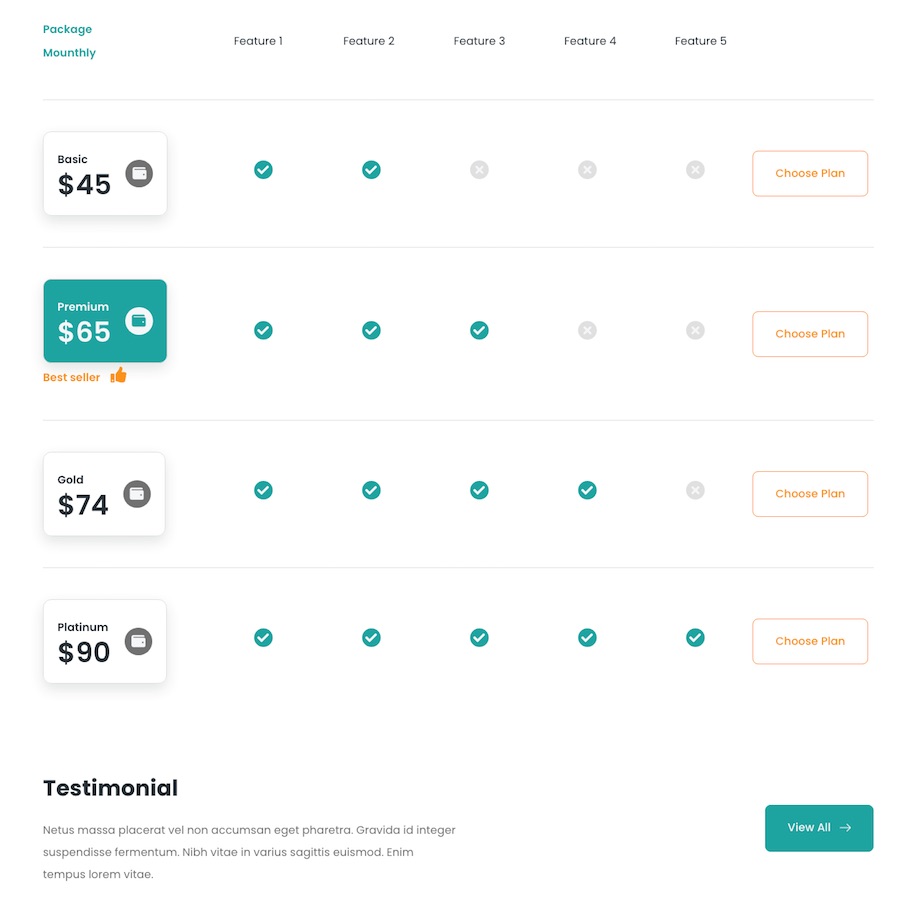Click the Feature 2 column header
The image size is (900, 900).
(x=369, y=41)
